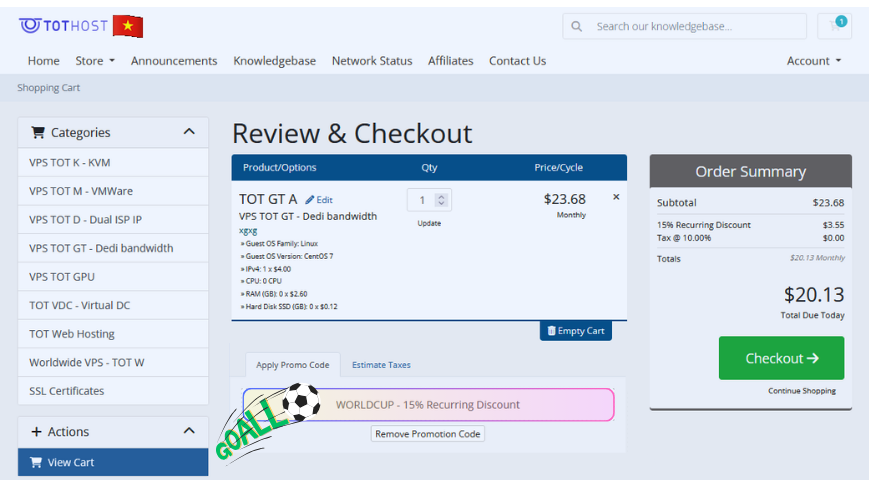Increase quantity with the up stepper arrow

pyautogui.click(x=441, y=196)
